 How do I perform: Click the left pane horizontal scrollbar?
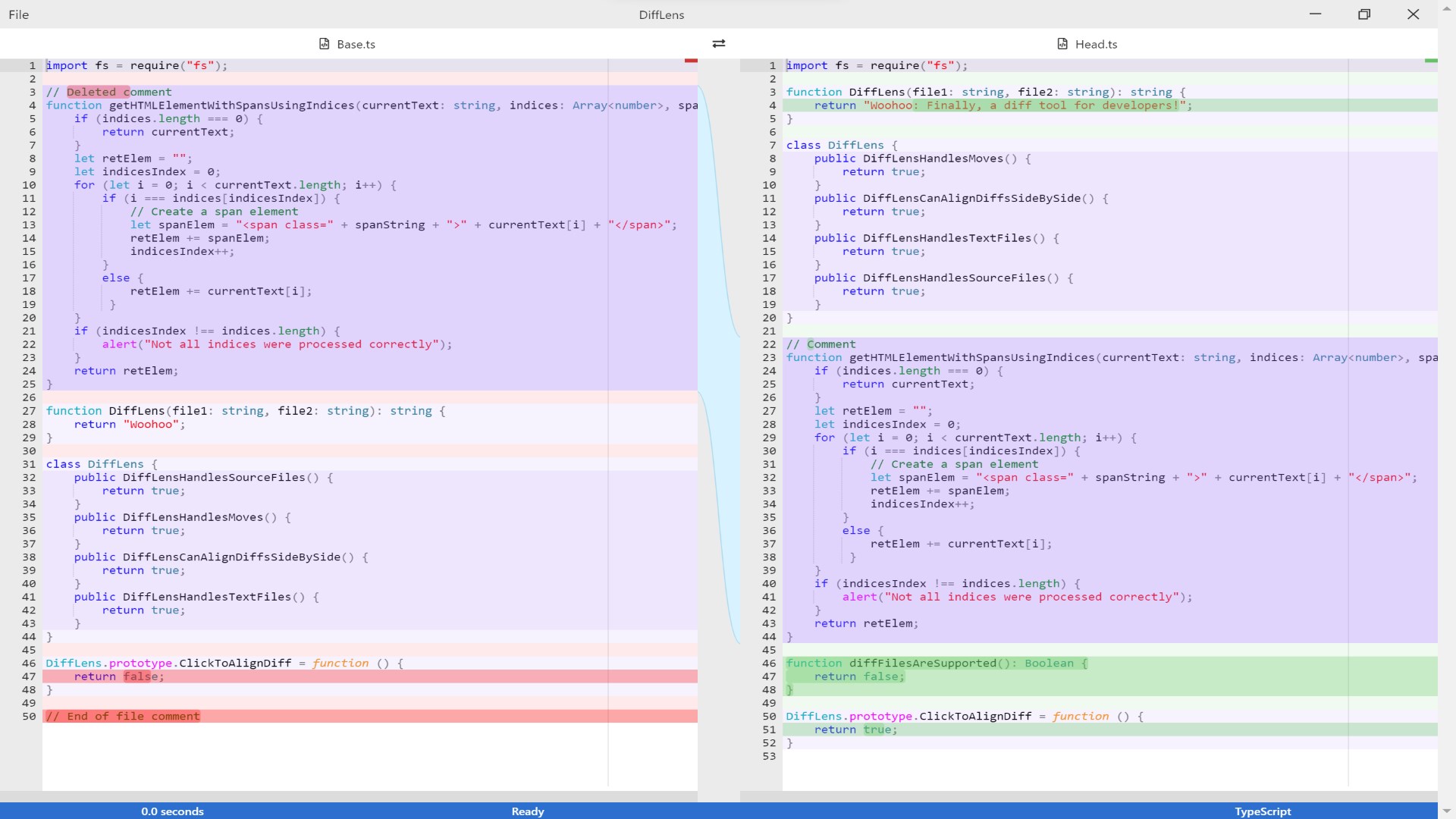pos(349,796)
